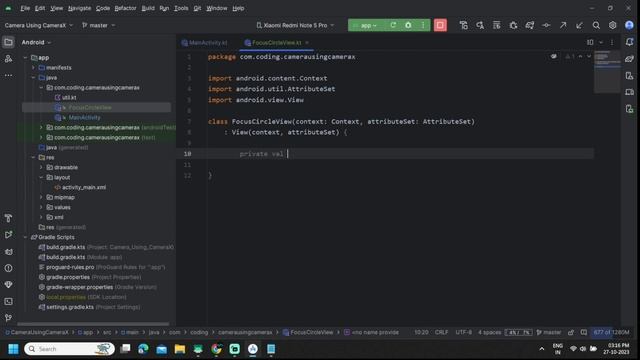Click memory indicator 677 of 1280M
The height and width of the screenshot is (360, 640).
click(611, 332)
